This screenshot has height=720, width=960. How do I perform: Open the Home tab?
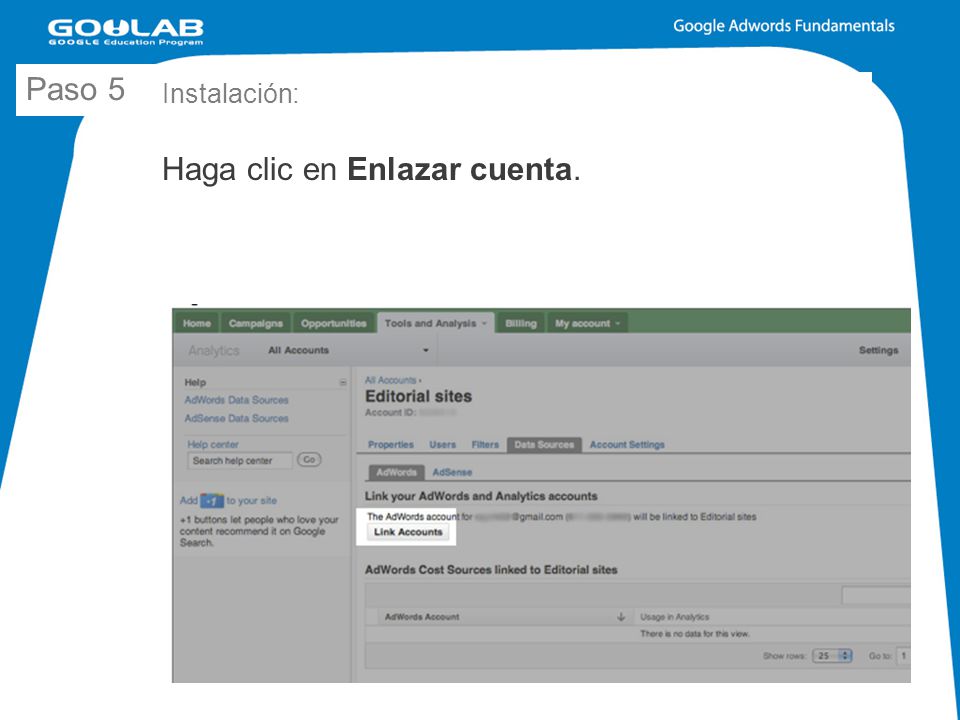(x=197, y=323)
